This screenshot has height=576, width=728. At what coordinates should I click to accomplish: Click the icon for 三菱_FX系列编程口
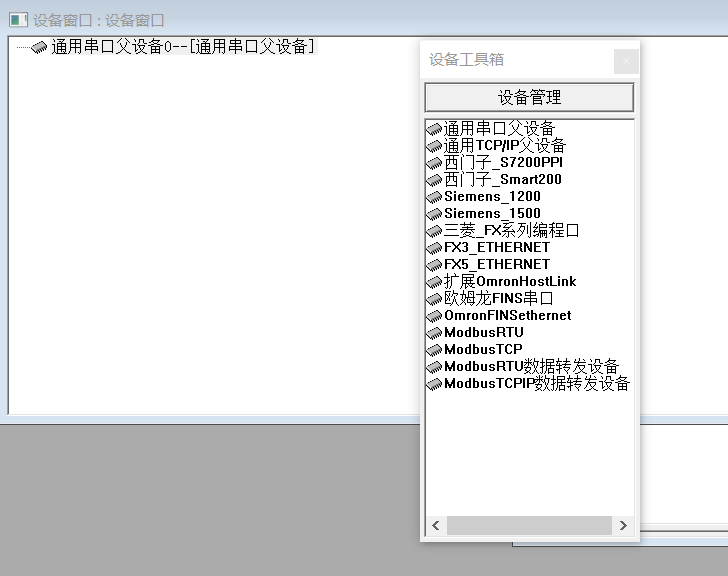tap(434, 231)
